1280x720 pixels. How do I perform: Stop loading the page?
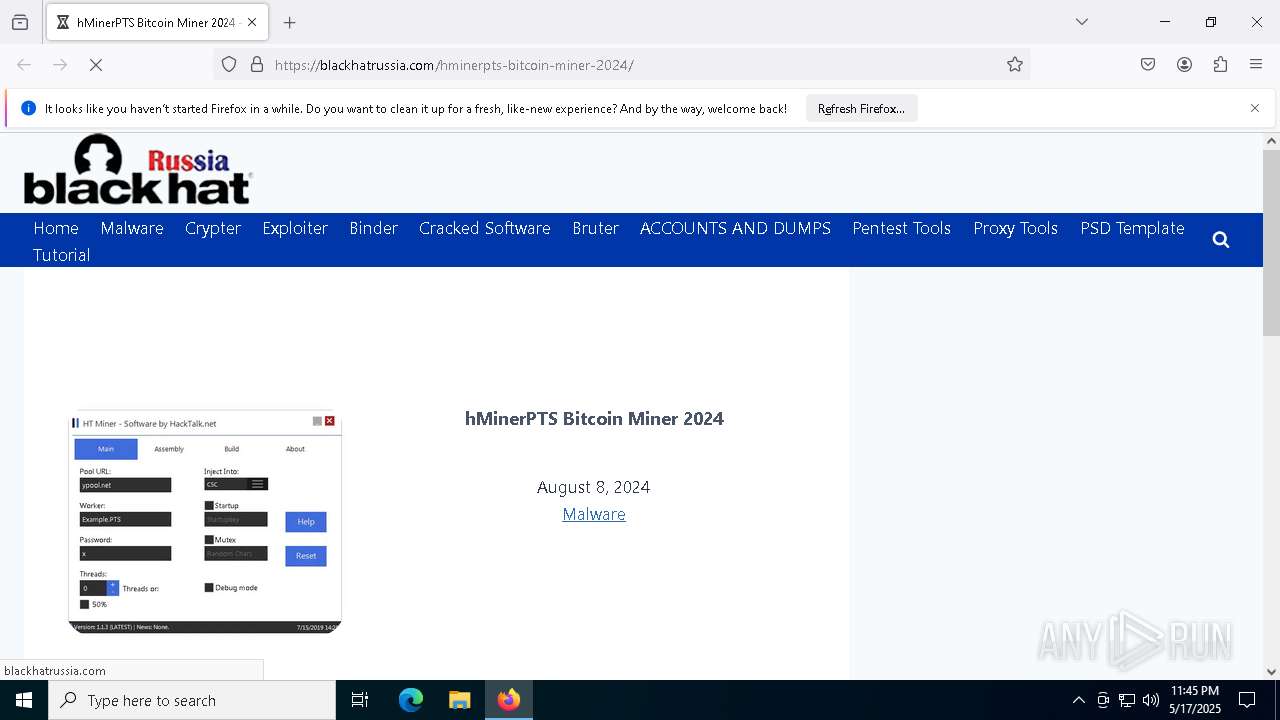[96, 65]
